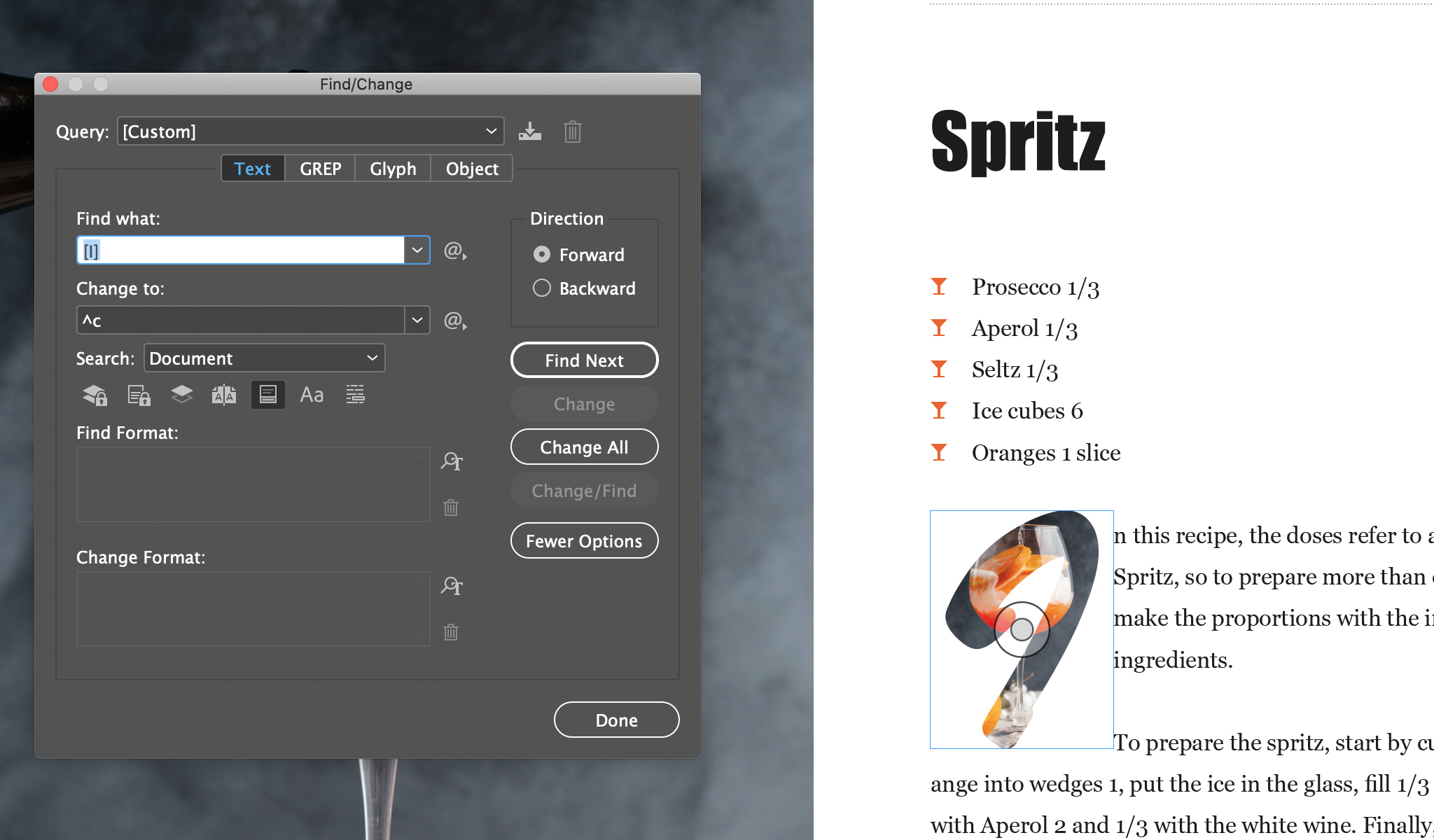The height and width of the screenshot is (840, 1434).
Task: Click the Spritz recipe image thumbnail
Action: point(1020,629)
